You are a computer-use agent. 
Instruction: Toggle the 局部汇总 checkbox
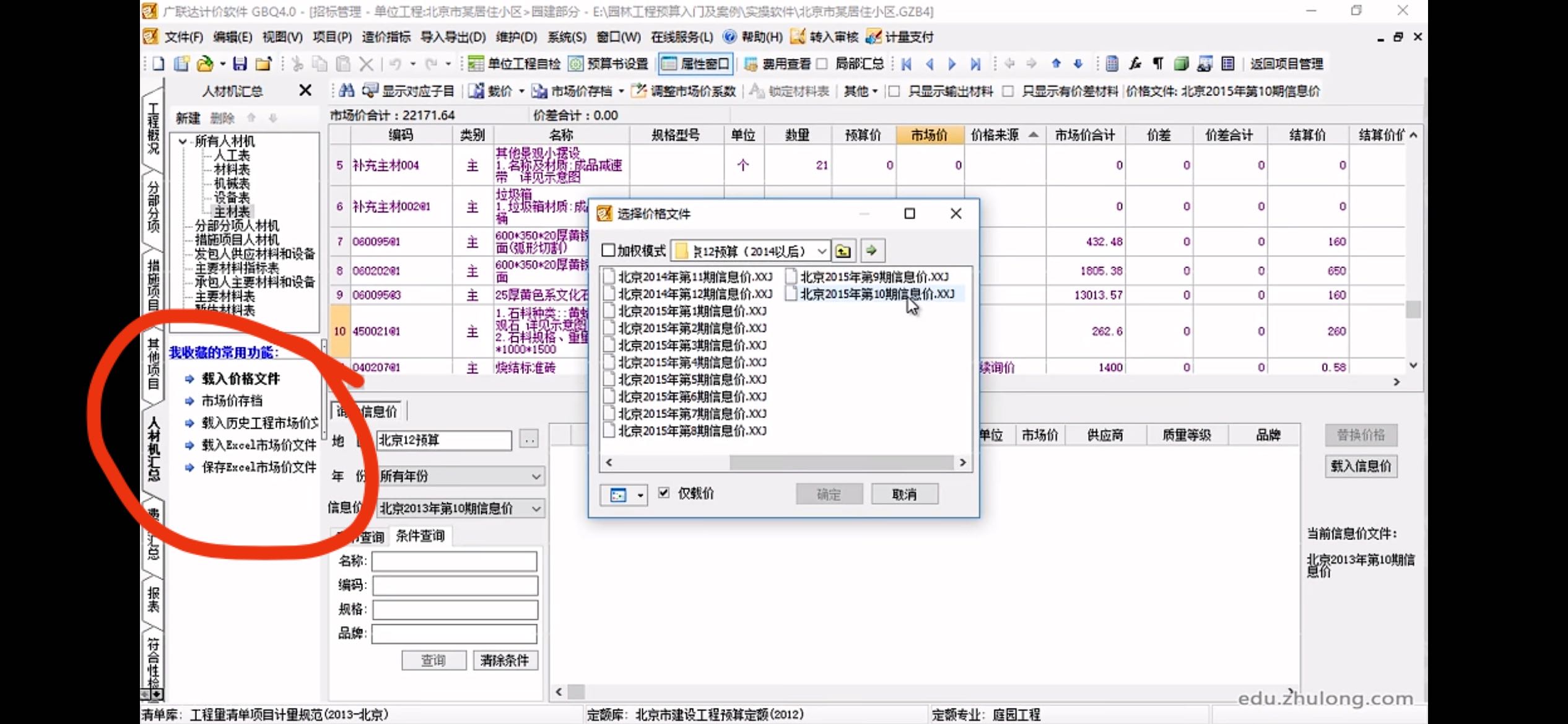coord(822,63)
